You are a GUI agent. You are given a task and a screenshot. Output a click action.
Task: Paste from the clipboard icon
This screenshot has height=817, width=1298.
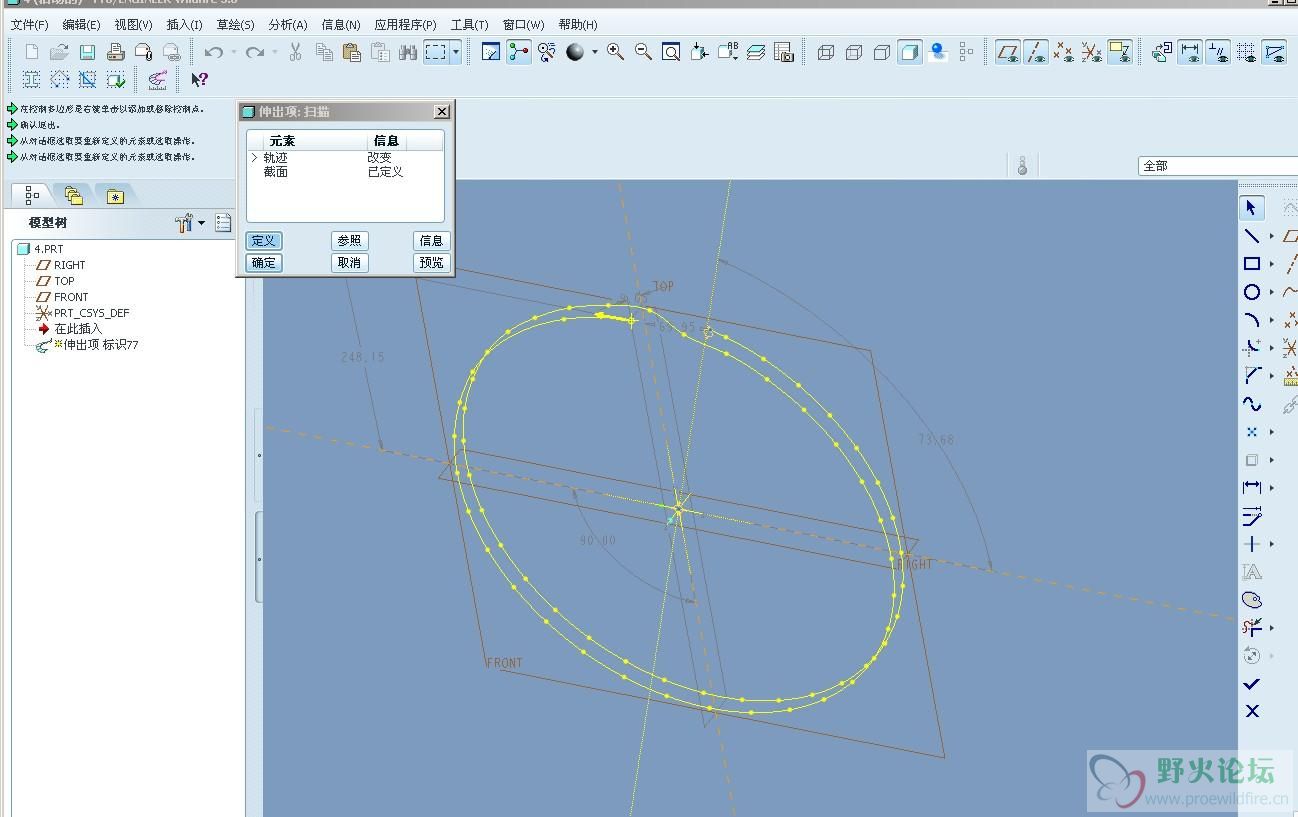352,52
